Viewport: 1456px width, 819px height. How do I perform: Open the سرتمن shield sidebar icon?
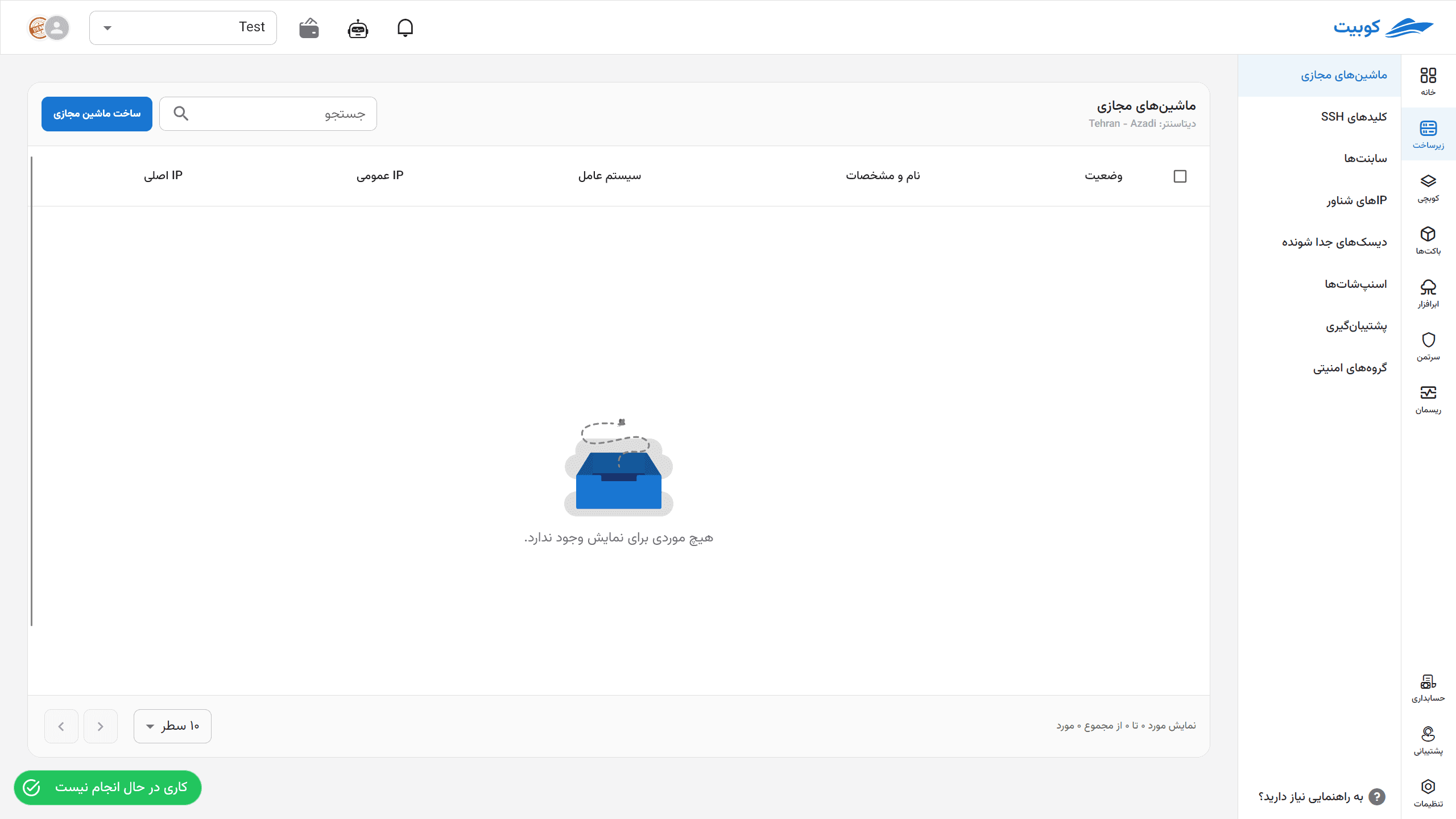click(1428, 346)
